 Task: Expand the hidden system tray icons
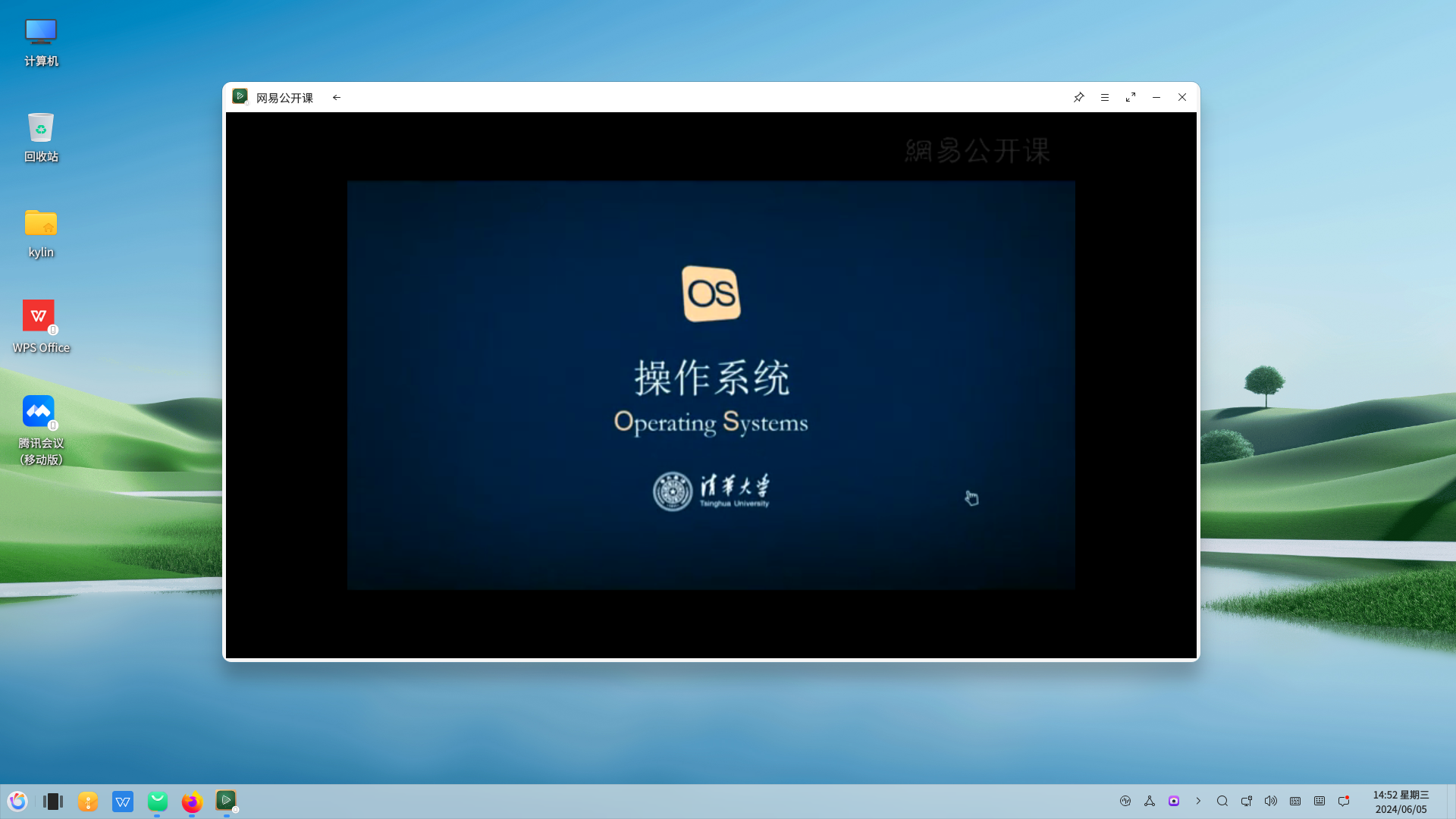pos(1198,801)
